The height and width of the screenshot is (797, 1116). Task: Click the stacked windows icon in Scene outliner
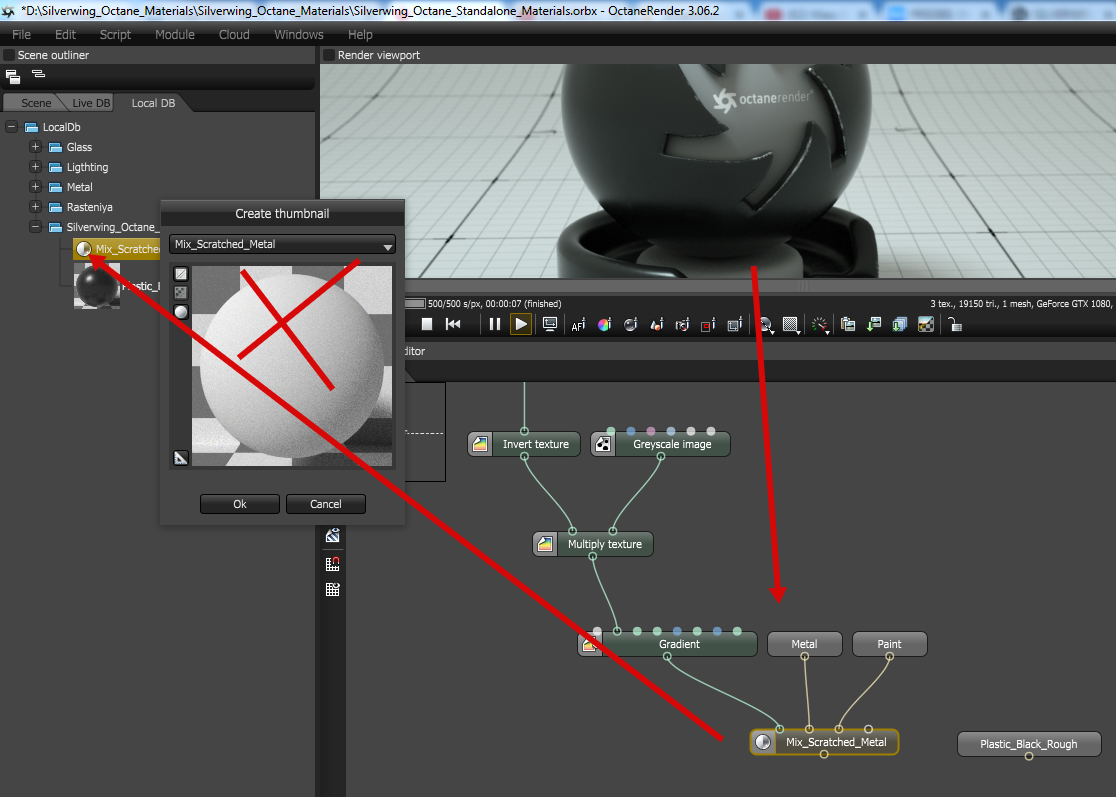pos(13,76)
